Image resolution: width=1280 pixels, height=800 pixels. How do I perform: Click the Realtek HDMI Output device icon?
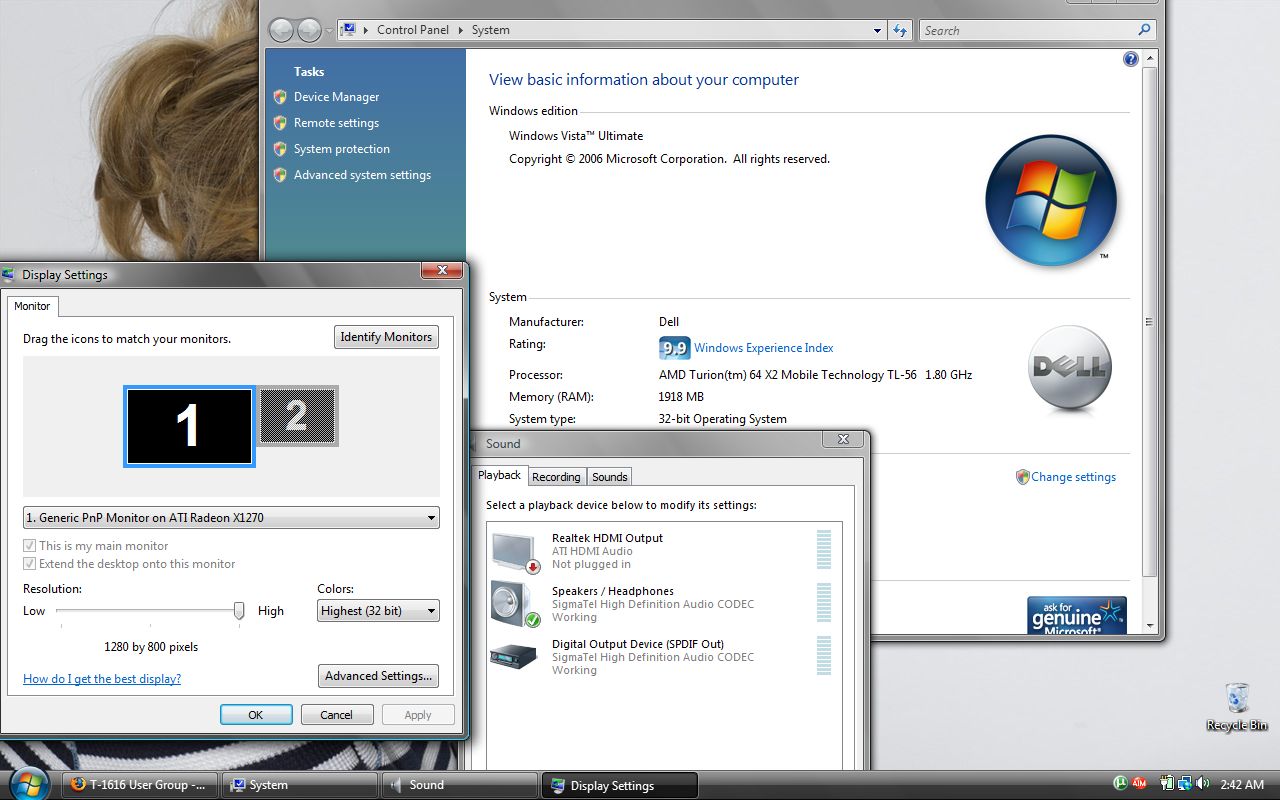[x=516, y=551]
